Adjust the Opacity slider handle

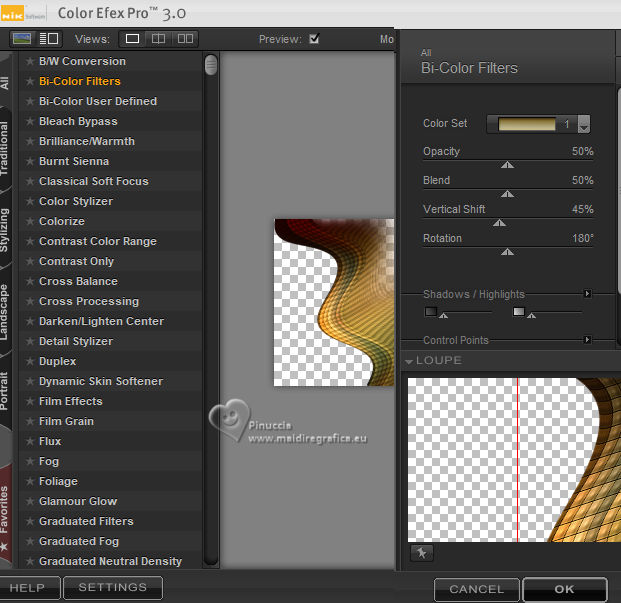coord(507,165)
